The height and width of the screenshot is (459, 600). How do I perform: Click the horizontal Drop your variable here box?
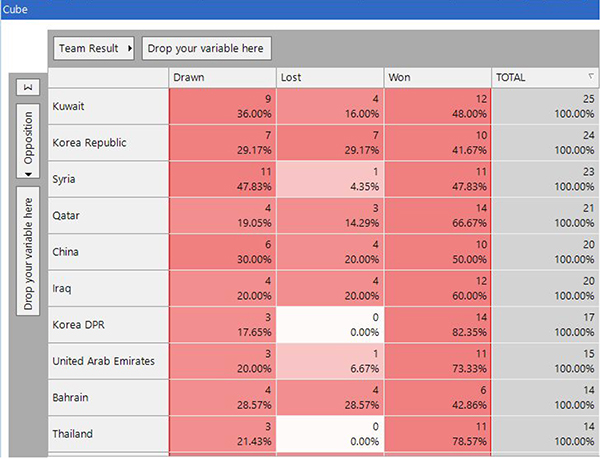[205, 48]
